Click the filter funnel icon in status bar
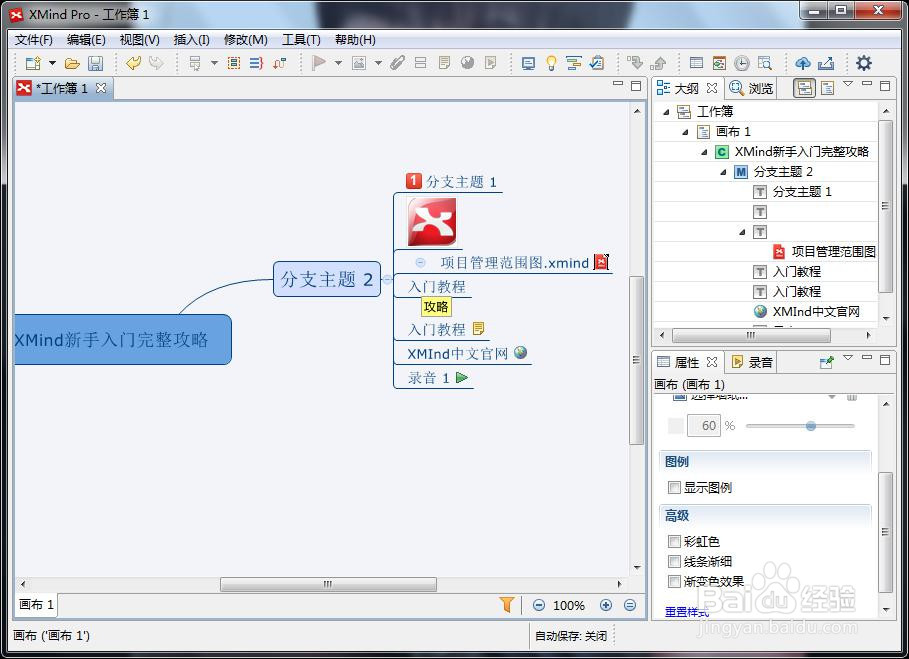The width and height of the screenshot is (909, 659). coord(507,605)
